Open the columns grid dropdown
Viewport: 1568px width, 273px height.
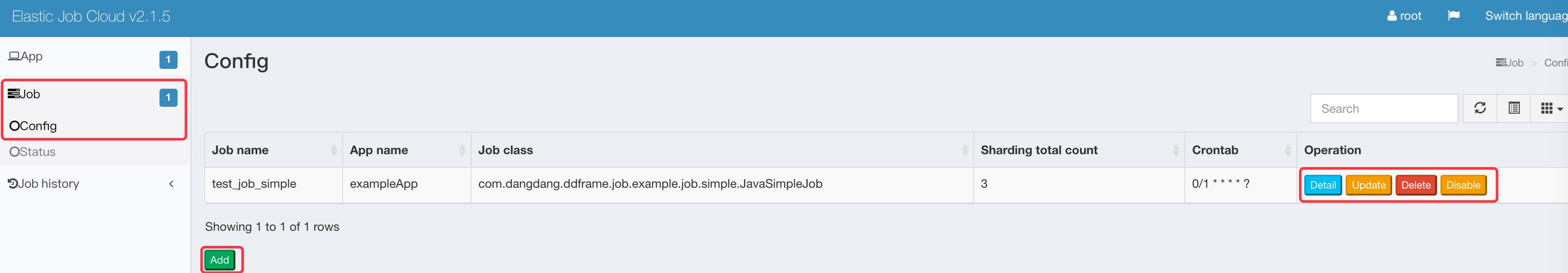click(1550, 109)
